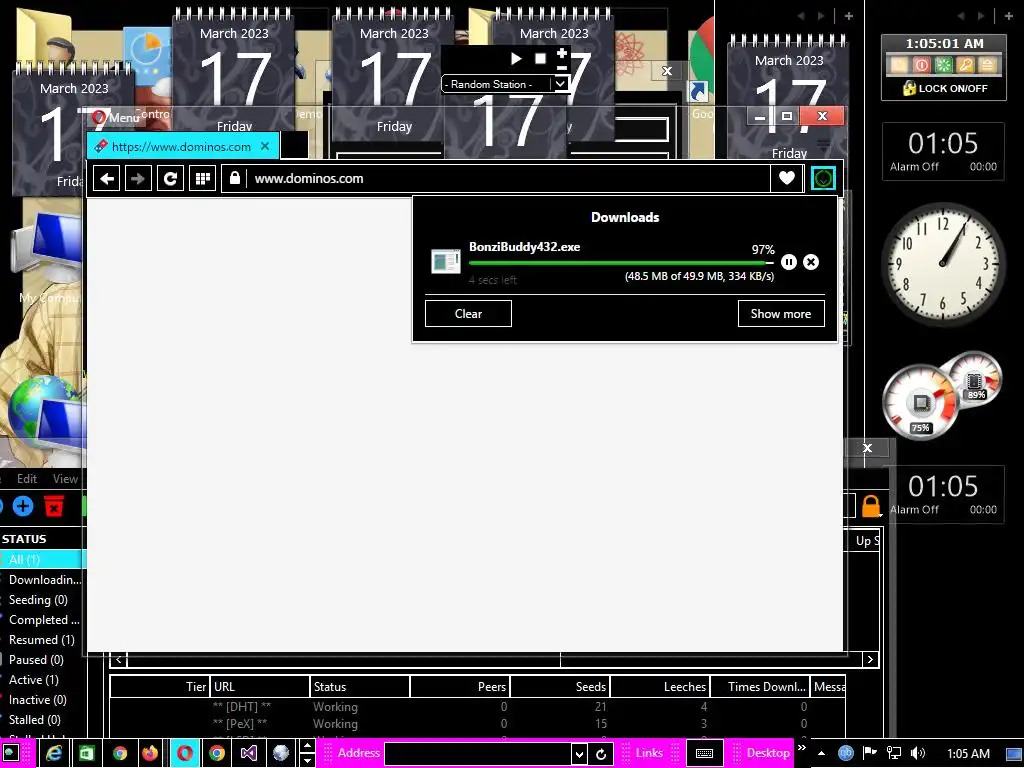Select the Downloading status filter
Viewport: 1024px width, 768px height.
point(44,580)
